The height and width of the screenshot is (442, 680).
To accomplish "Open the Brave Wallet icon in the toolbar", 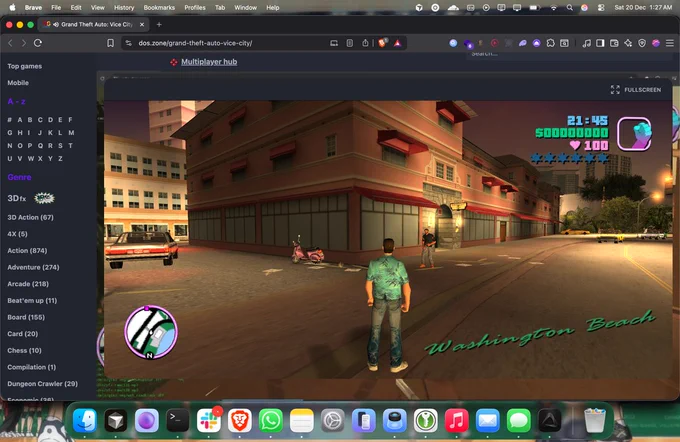I will pos(614,43).
